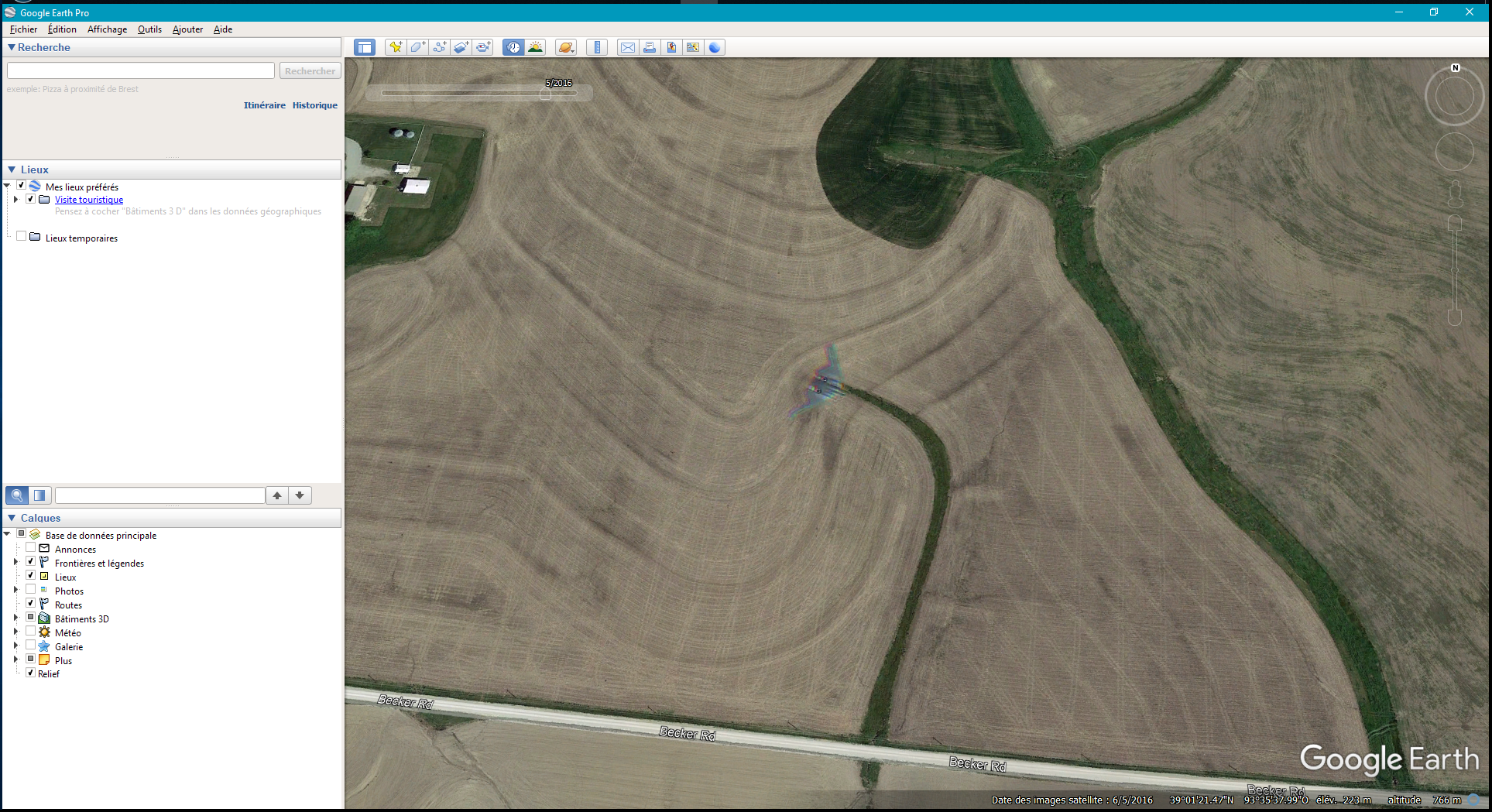The height and width of the screenshot is (812, 1492).
Task: Open the planet selector dropdown
Action: (566, 47)
